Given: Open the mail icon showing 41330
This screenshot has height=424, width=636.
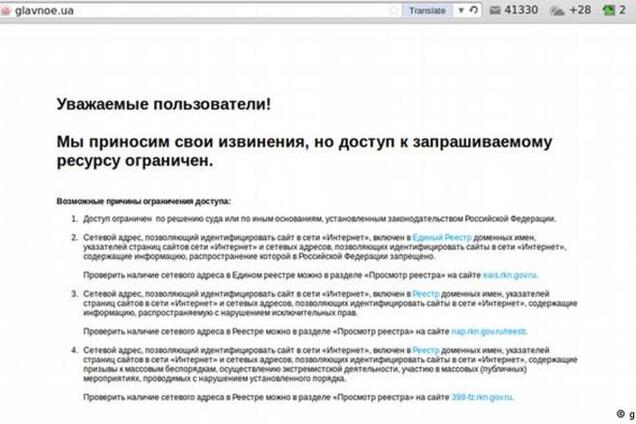Looking at the screenshot, I should click(x=495, y=11).
